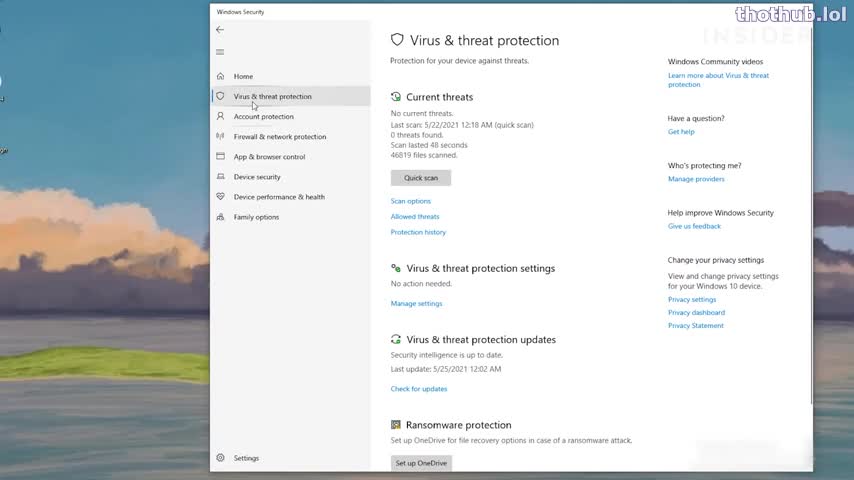Click 'Security intelligence is up to date.' text
The height and width of the screenshot is (480, 854).
[447, 355]
